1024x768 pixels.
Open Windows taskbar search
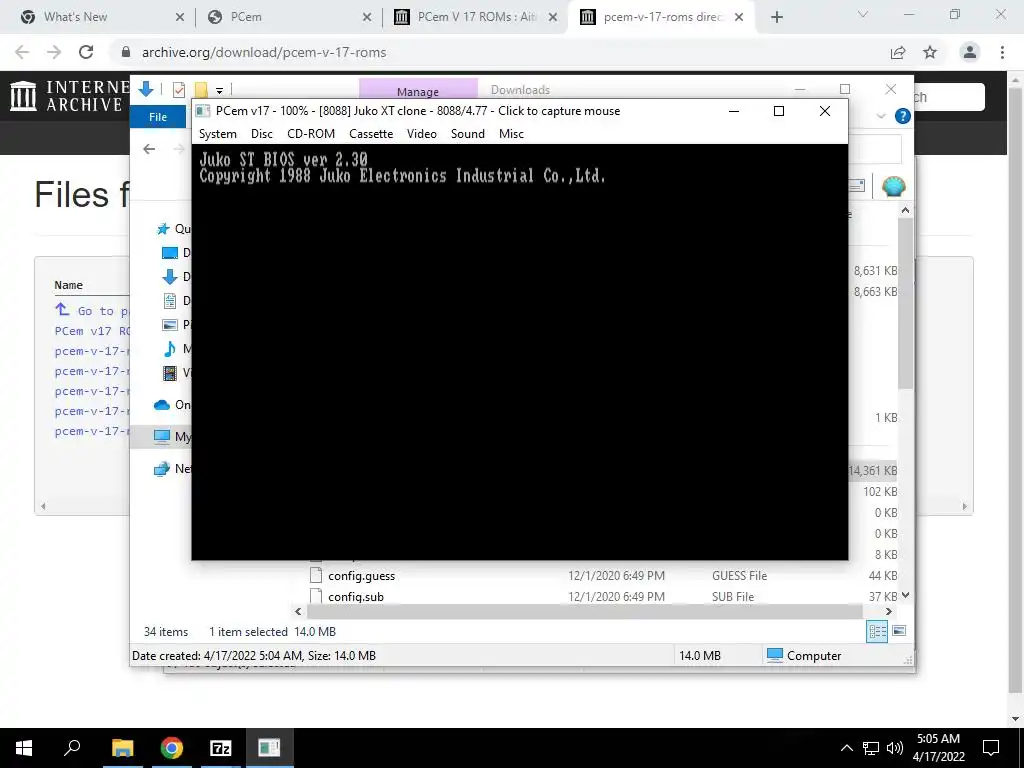(72, 748)
